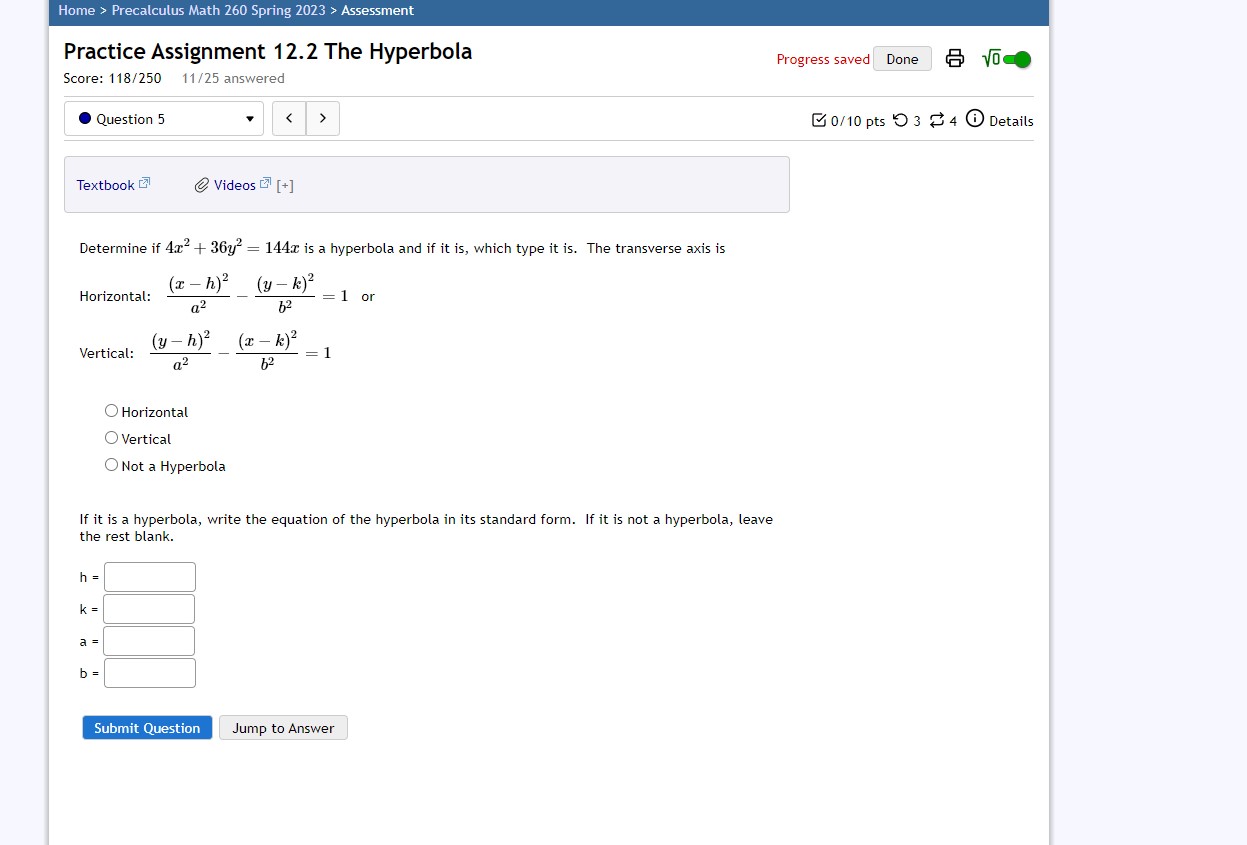Click inside the h = input field
This screenshot has width=1247, height=845.
(x=149, y=576)
